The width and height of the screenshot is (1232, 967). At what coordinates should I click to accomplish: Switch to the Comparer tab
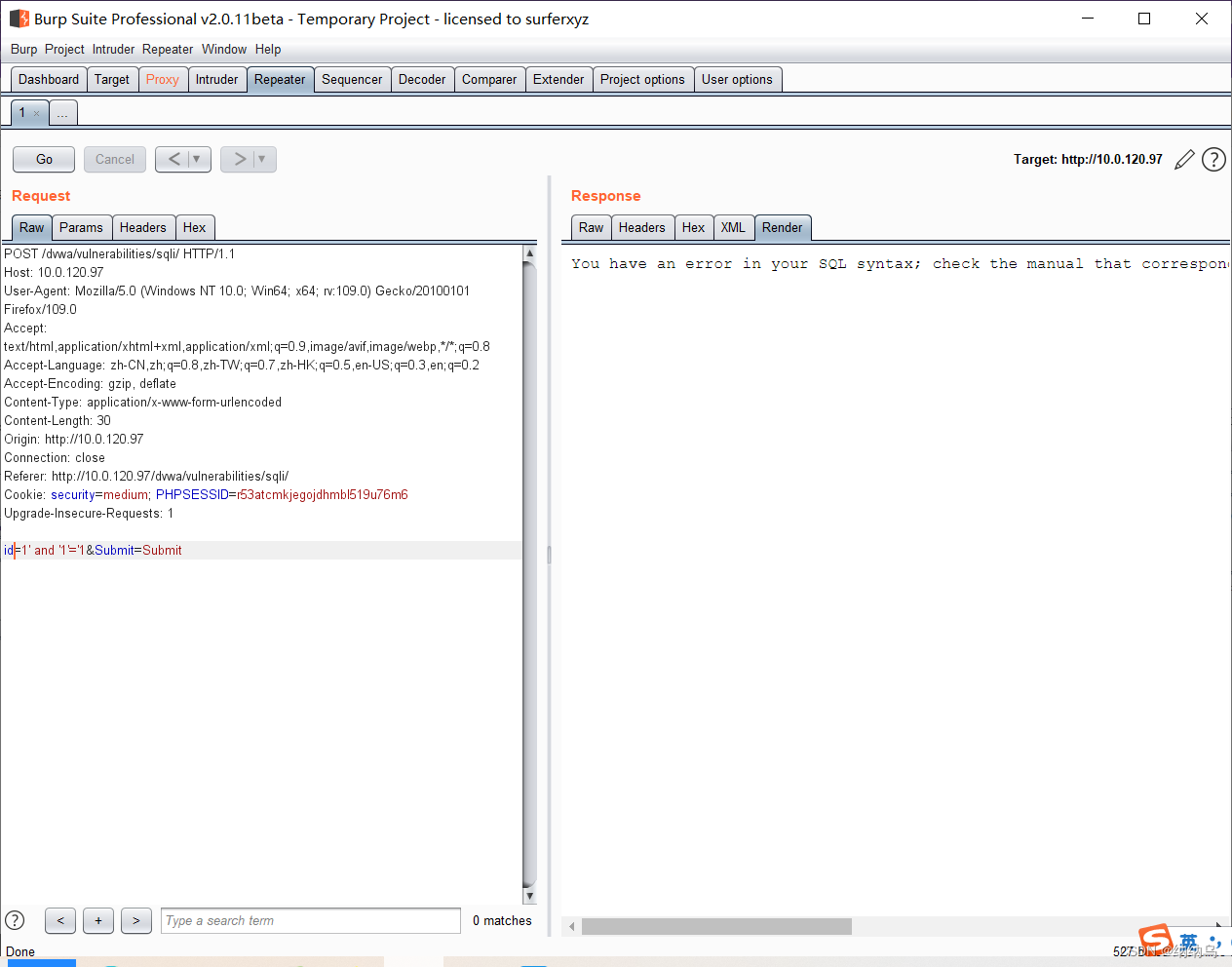(x=489, y=79)
